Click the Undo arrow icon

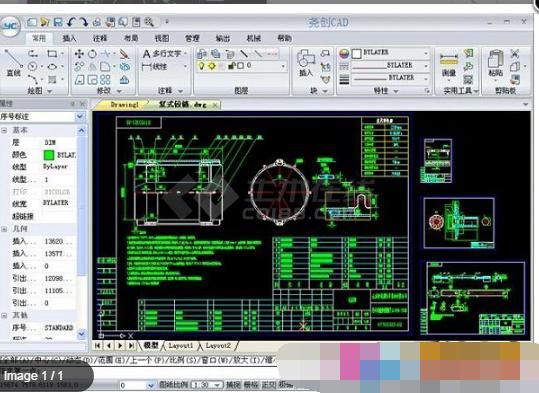(71, 23)
